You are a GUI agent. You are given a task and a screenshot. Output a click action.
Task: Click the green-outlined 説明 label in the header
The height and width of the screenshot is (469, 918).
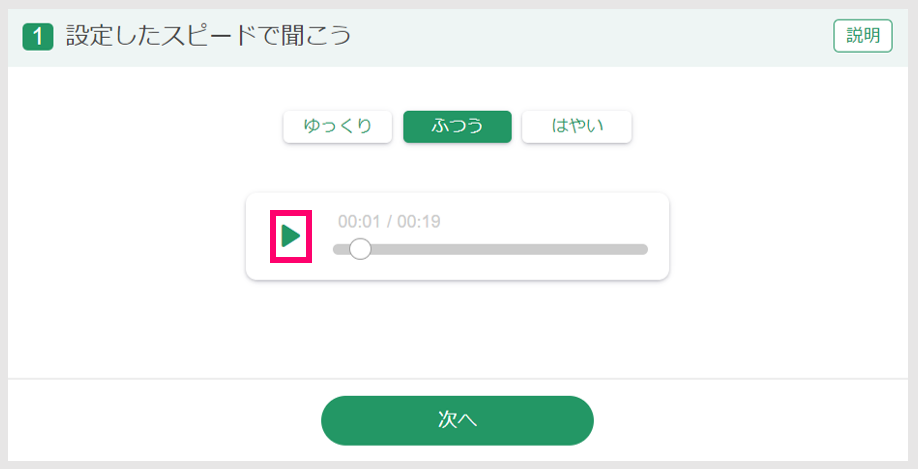pos(863,36)
